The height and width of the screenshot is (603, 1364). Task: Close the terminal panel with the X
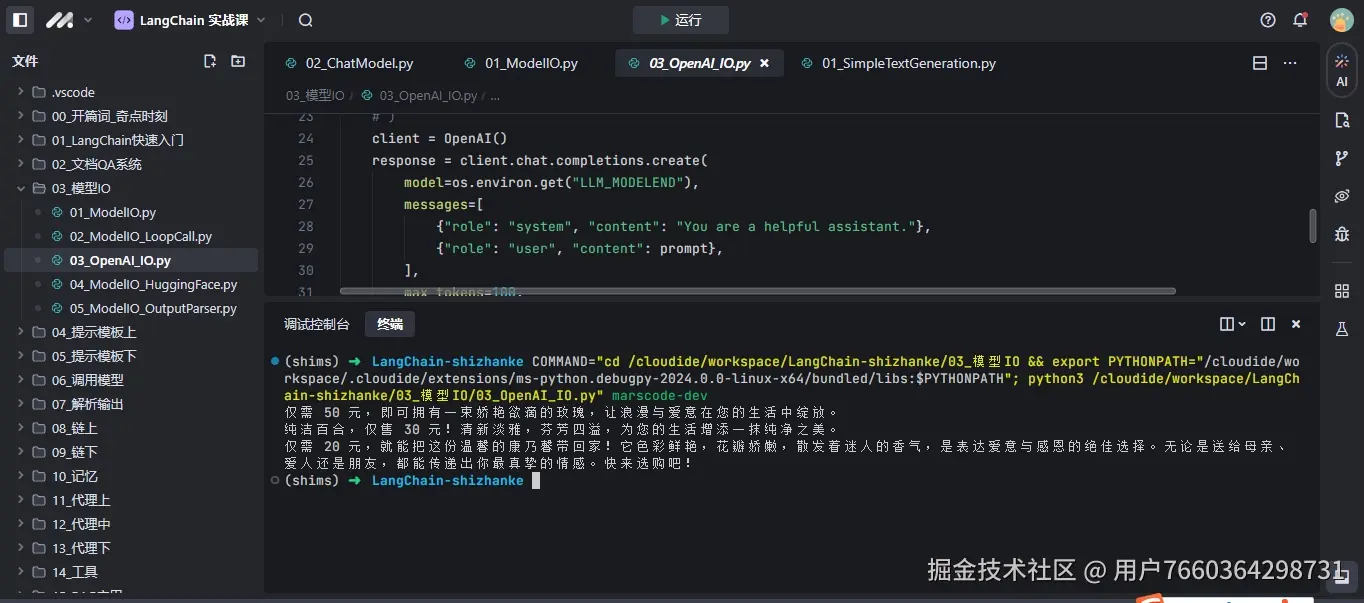pyautogui.click(x=1295, y=323)
